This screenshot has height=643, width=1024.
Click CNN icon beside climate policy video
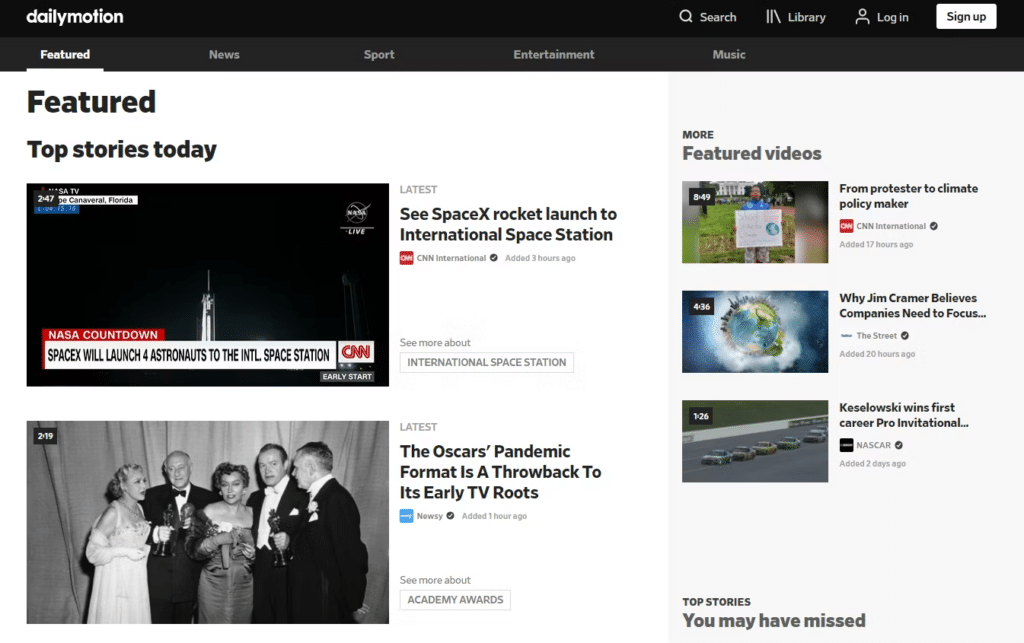846,226
